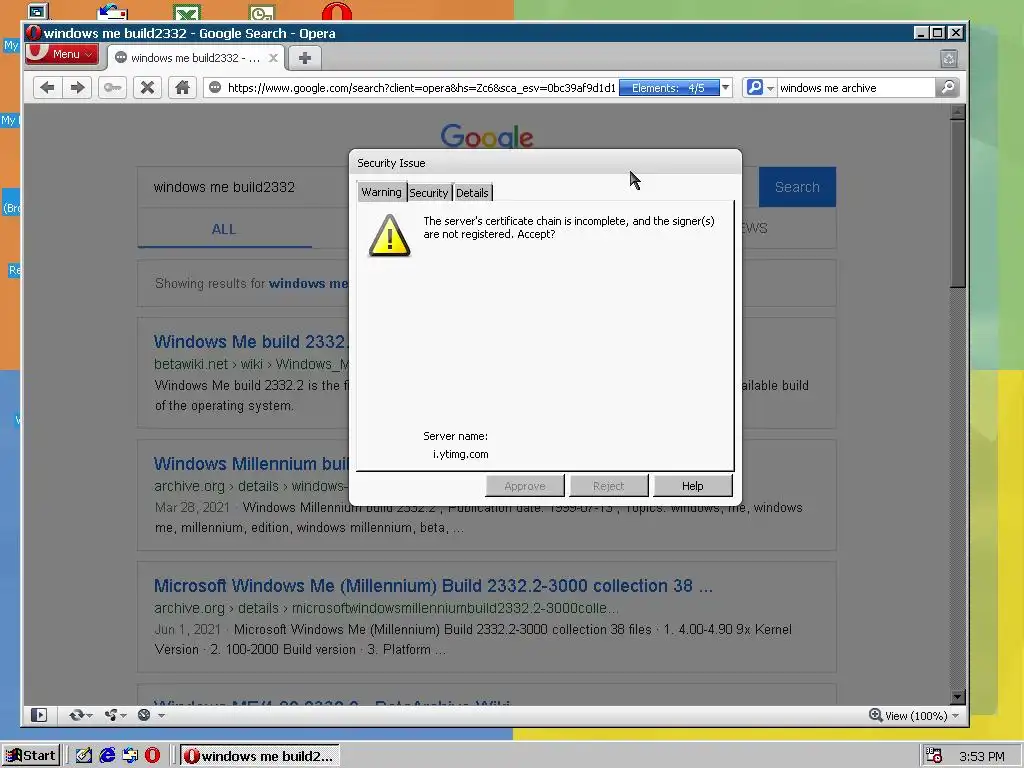
Task: Open the closed tabs trash icon
Action: click(949, 59)
